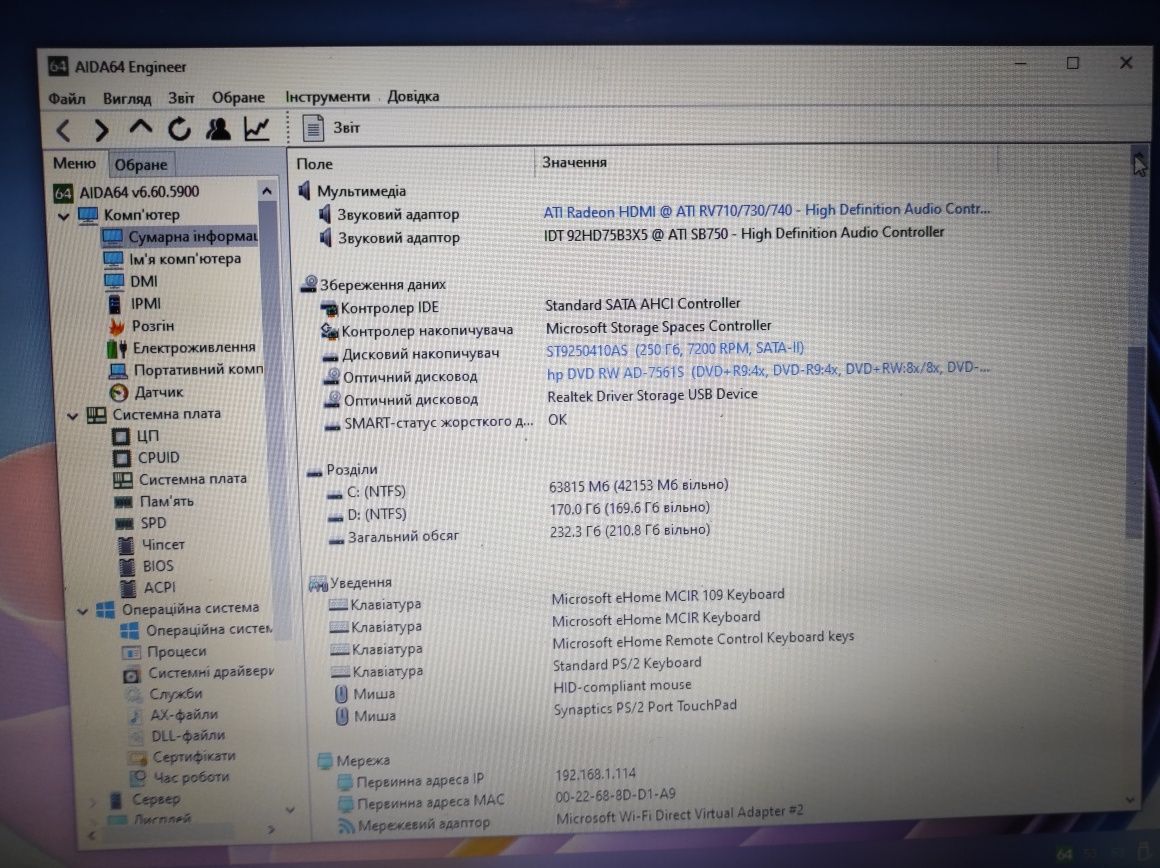Image resolution: width=1160 pixels, height=868 pixels.
Task: Open the Портативний комп'ютер item
Action: click(x=186, y=370)
